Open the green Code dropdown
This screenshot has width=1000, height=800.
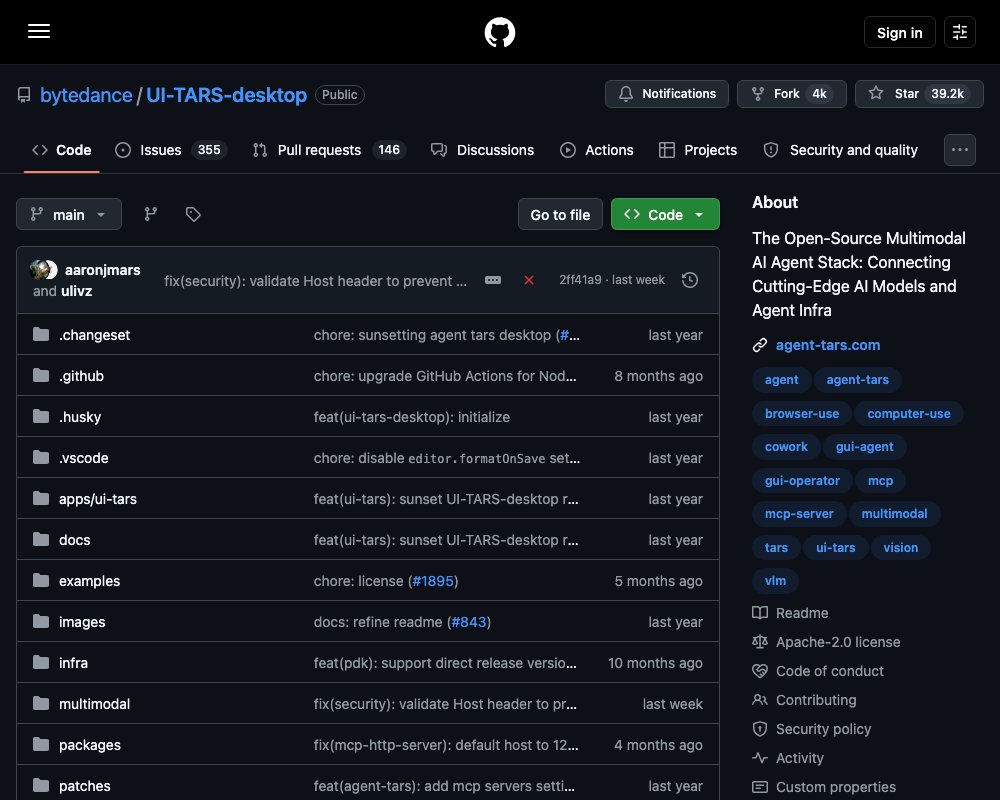point(665,214)
